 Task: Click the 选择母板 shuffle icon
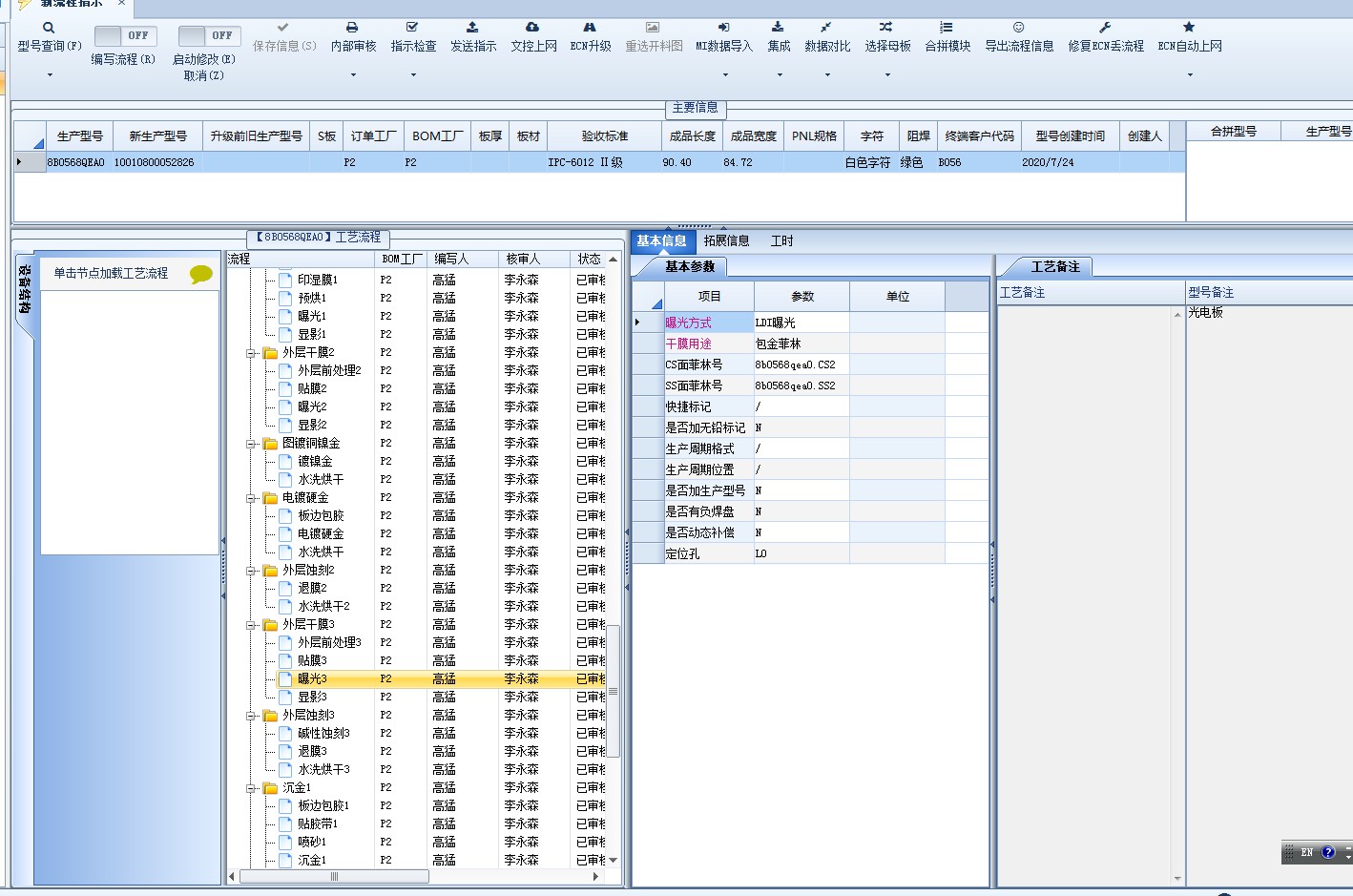(886, 28)
